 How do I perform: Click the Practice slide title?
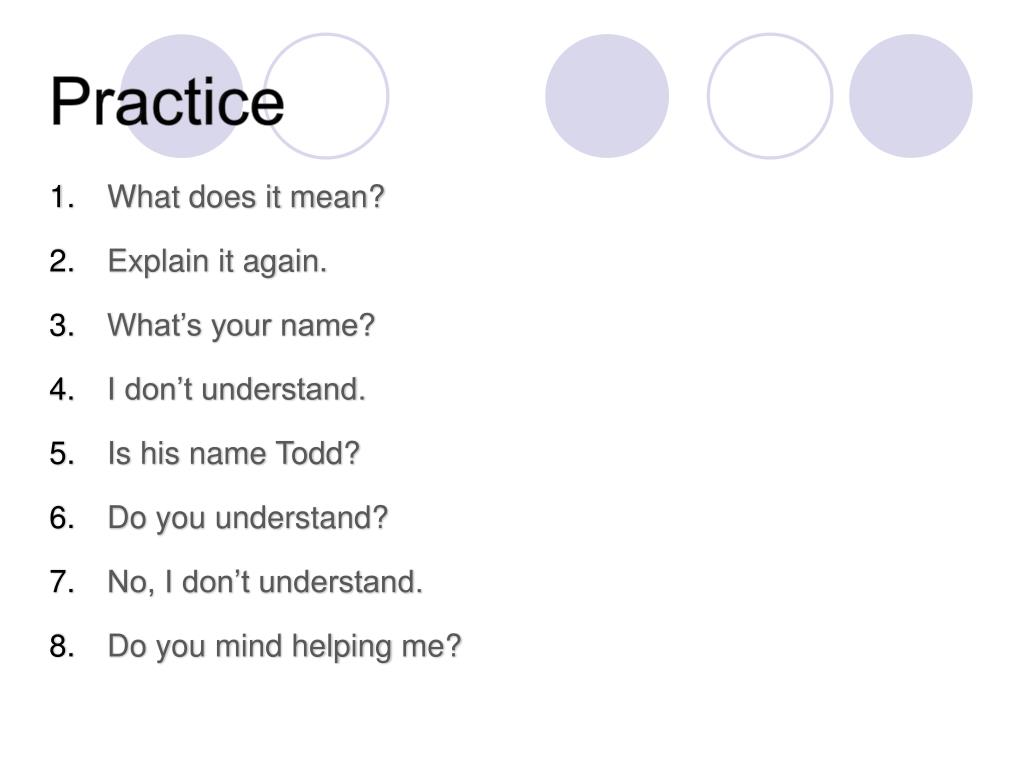click(x=167, y=101)
